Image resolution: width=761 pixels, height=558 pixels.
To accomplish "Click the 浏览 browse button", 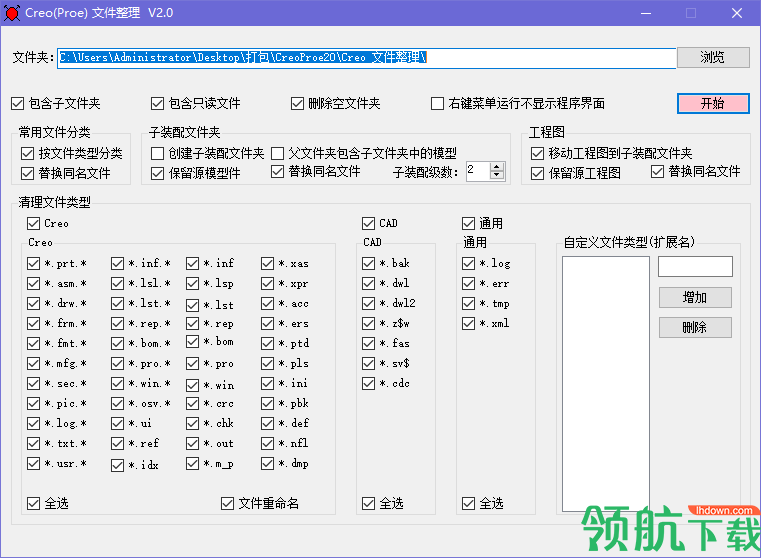I will point(713,57).
